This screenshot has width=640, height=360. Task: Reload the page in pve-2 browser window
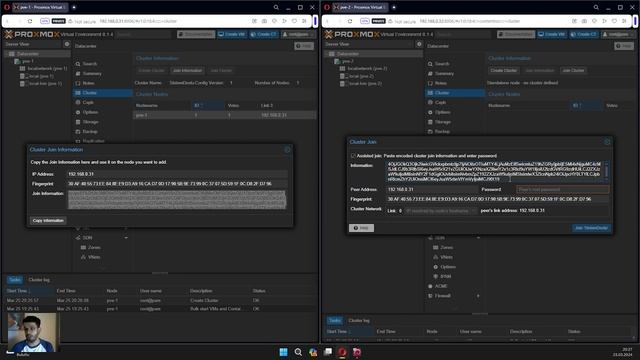click(350, 21)
